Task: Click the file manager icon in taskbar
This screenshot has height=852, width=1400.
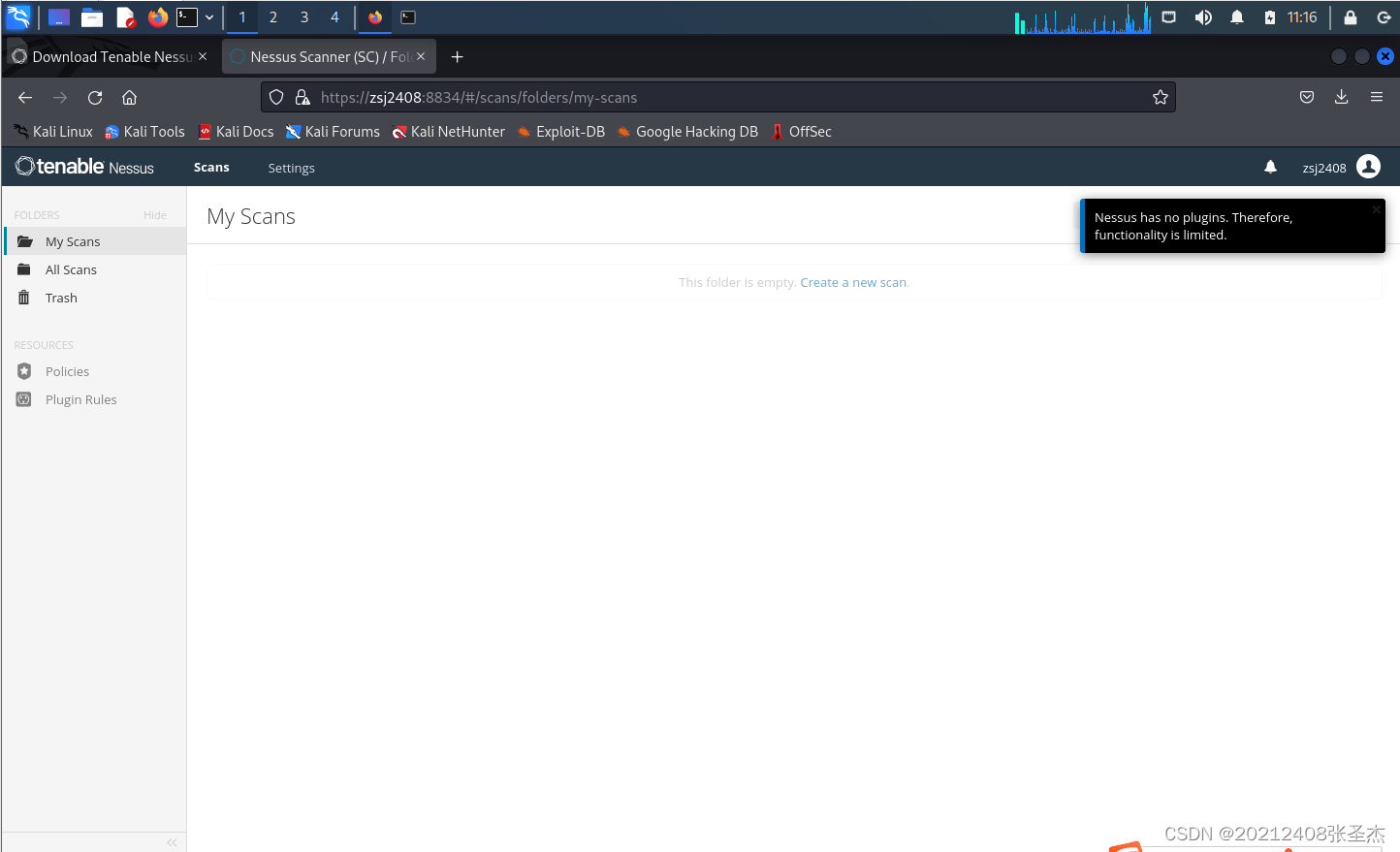Action: pos(92,17)
